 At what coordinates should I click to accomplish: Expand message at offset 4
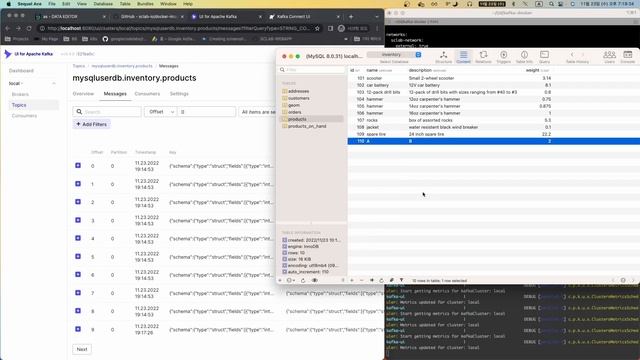[x=78, y=238]
